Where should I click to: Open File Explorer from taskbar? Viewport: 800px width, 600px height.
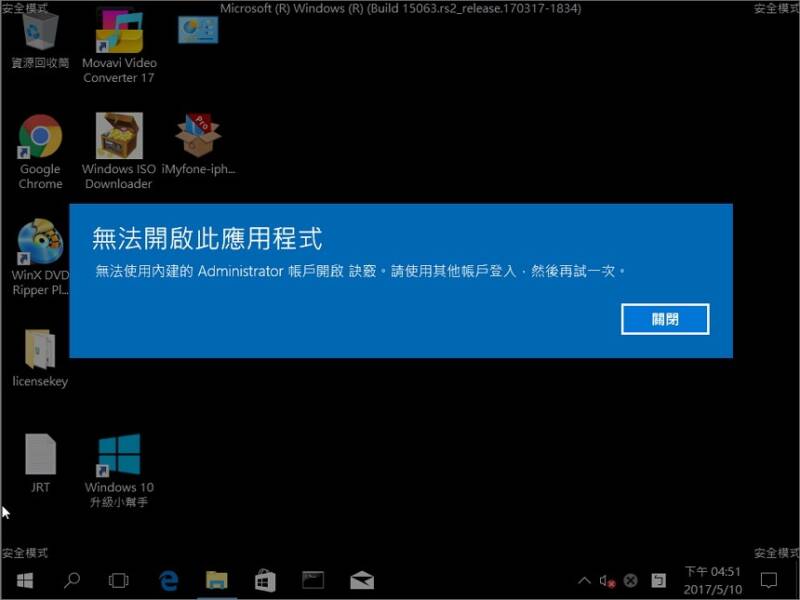217,581
